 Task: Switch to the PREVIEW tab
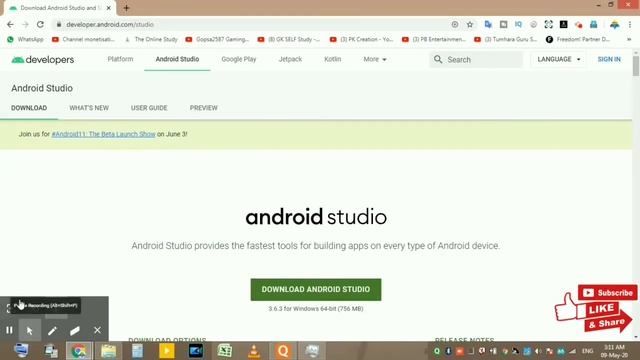[x=204, y=108]
